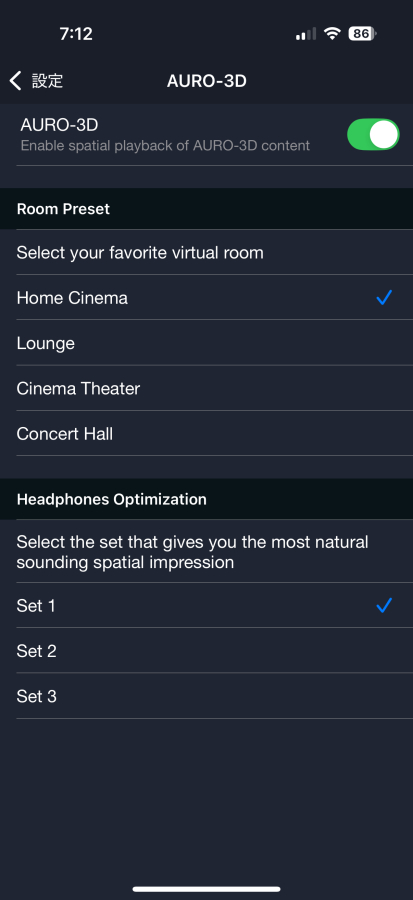Tap the back chevron icon
Viewport: 413px width, 900px height.
[15, 81]
